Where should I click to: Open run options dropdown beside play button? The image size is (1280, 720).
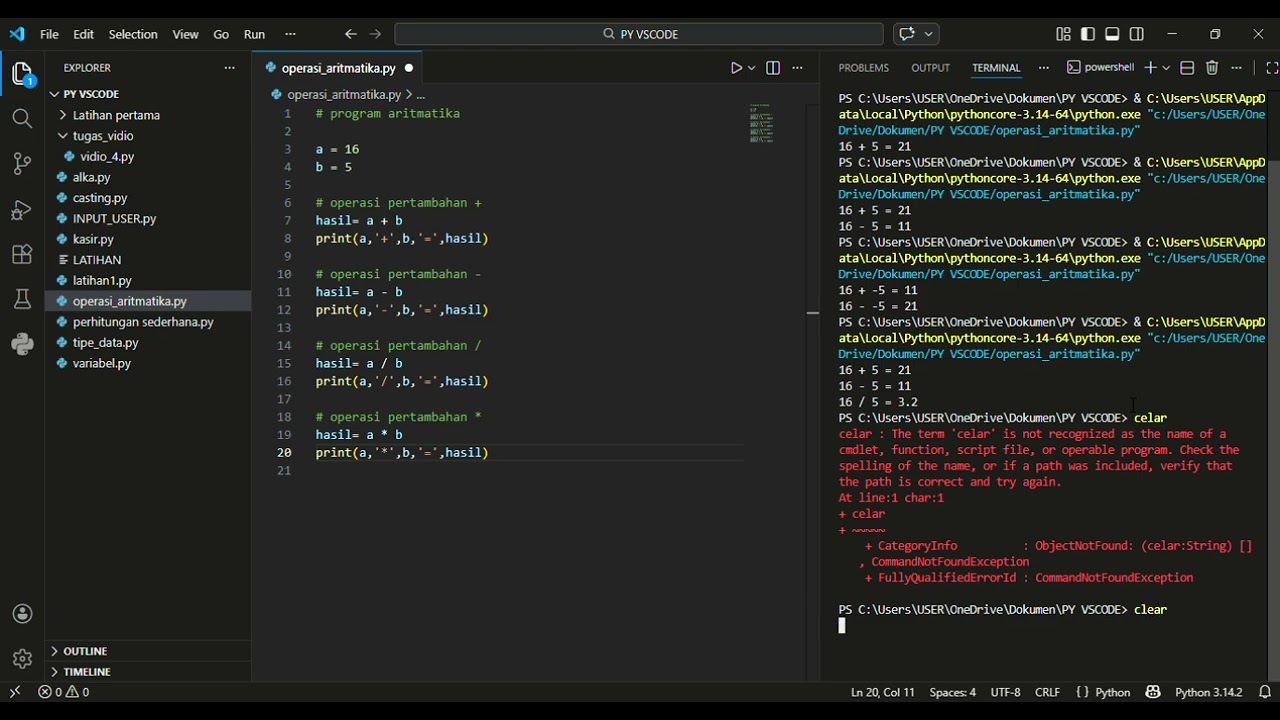751,68
